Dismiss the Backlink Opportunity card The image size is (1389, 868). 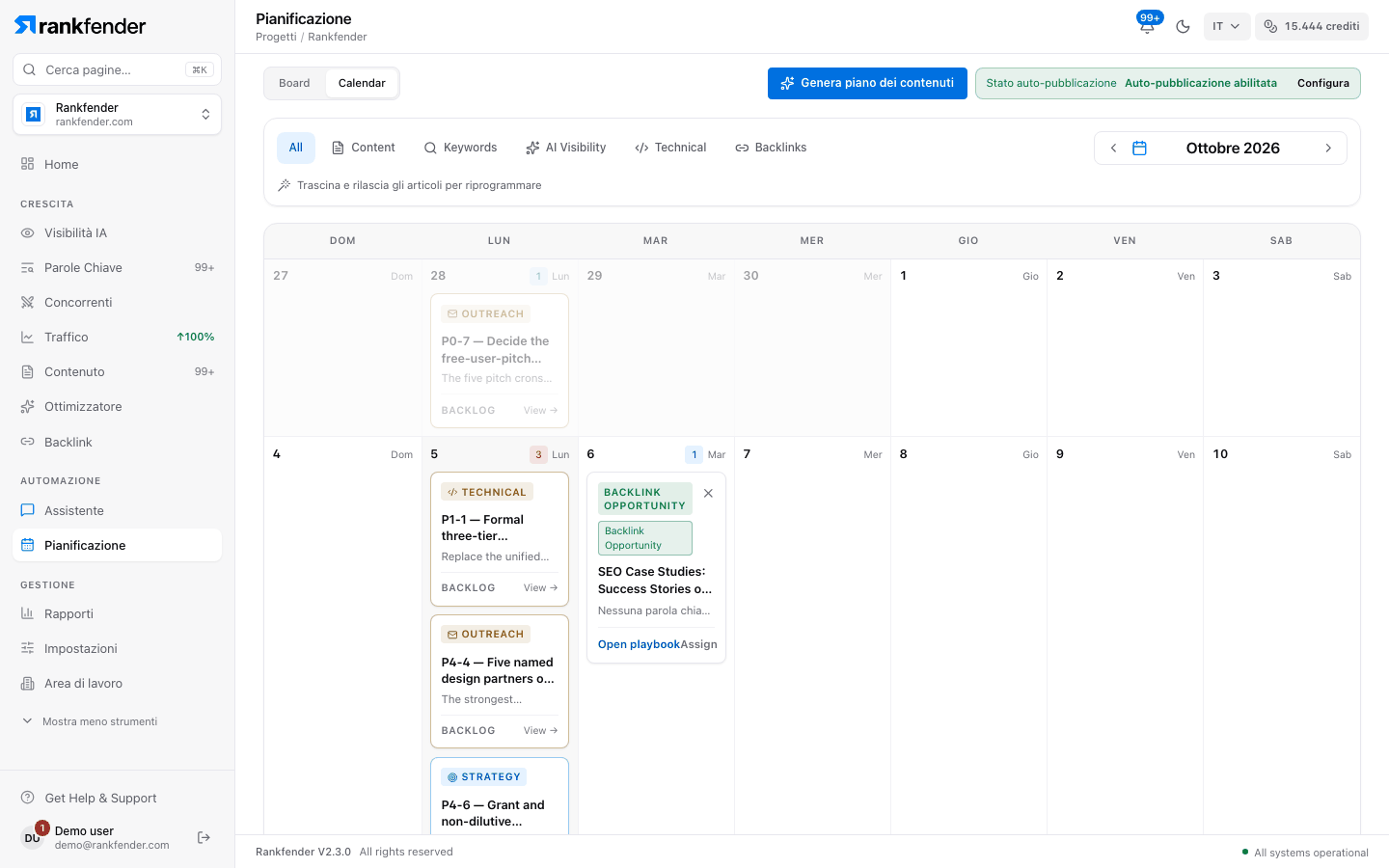[x=708, y=493]
